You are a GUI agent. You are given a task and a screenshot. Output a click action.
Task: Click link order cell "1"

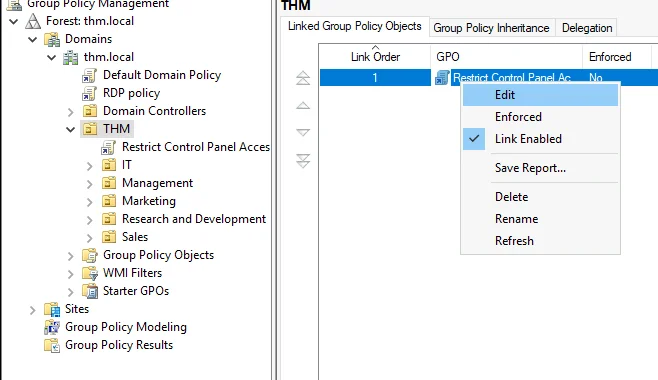click(x=375, y=78)
